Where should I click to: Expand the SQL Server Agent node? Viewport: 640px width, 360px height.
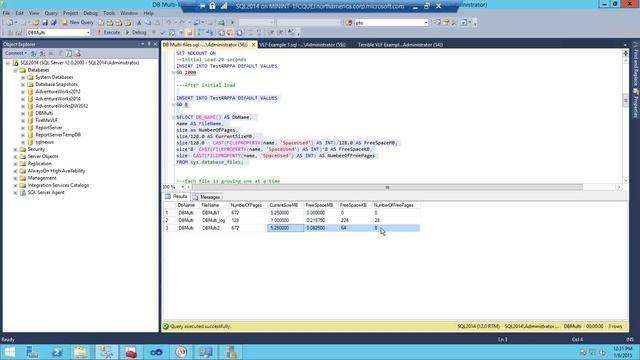16,193
